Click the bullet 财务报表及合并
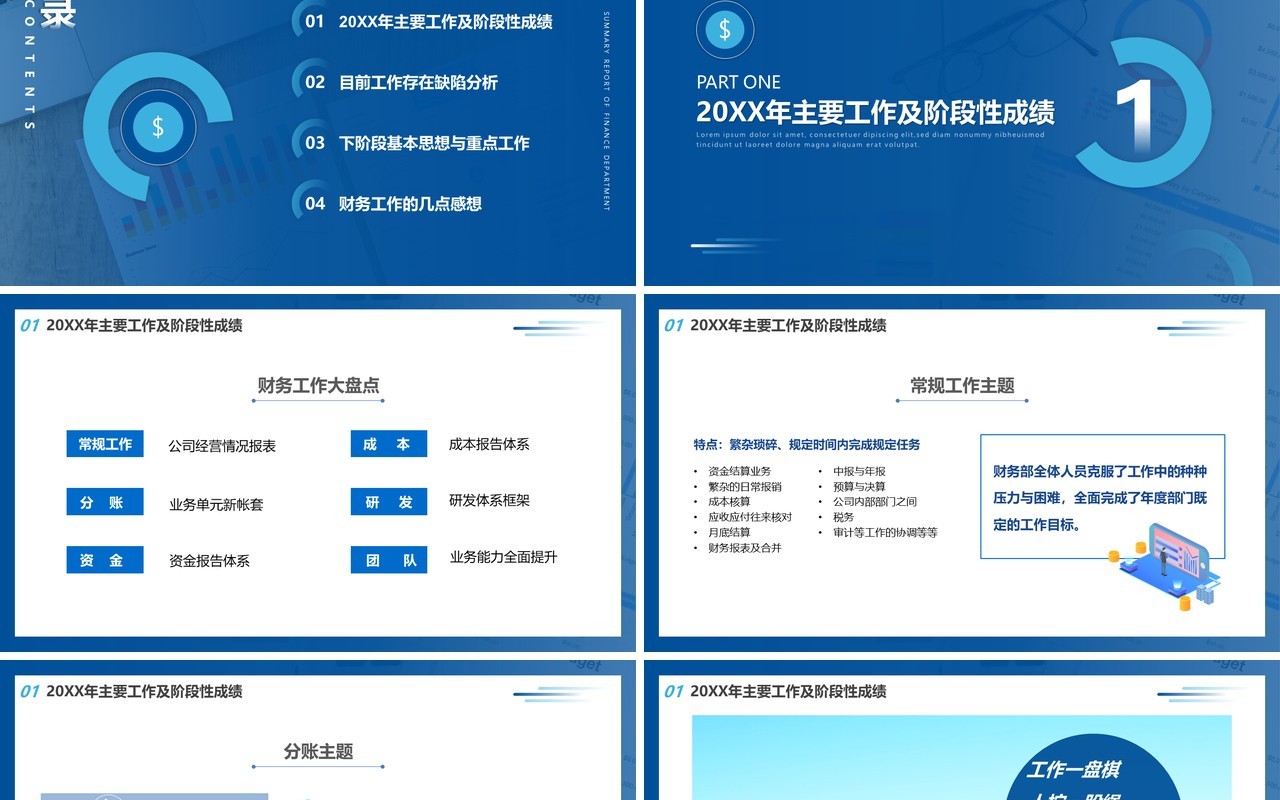 coord(745,548)
